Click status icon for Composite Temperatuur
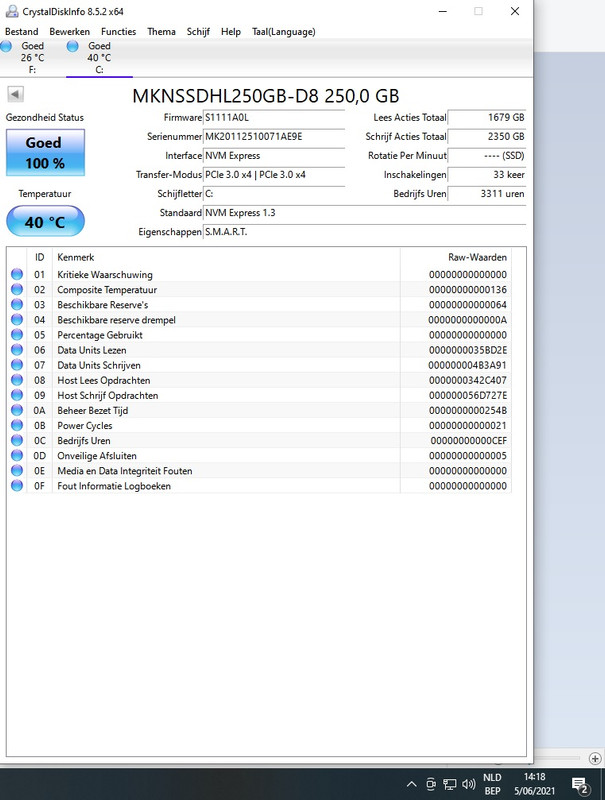This screenshot has height=800, width=605. click(17, 289)
